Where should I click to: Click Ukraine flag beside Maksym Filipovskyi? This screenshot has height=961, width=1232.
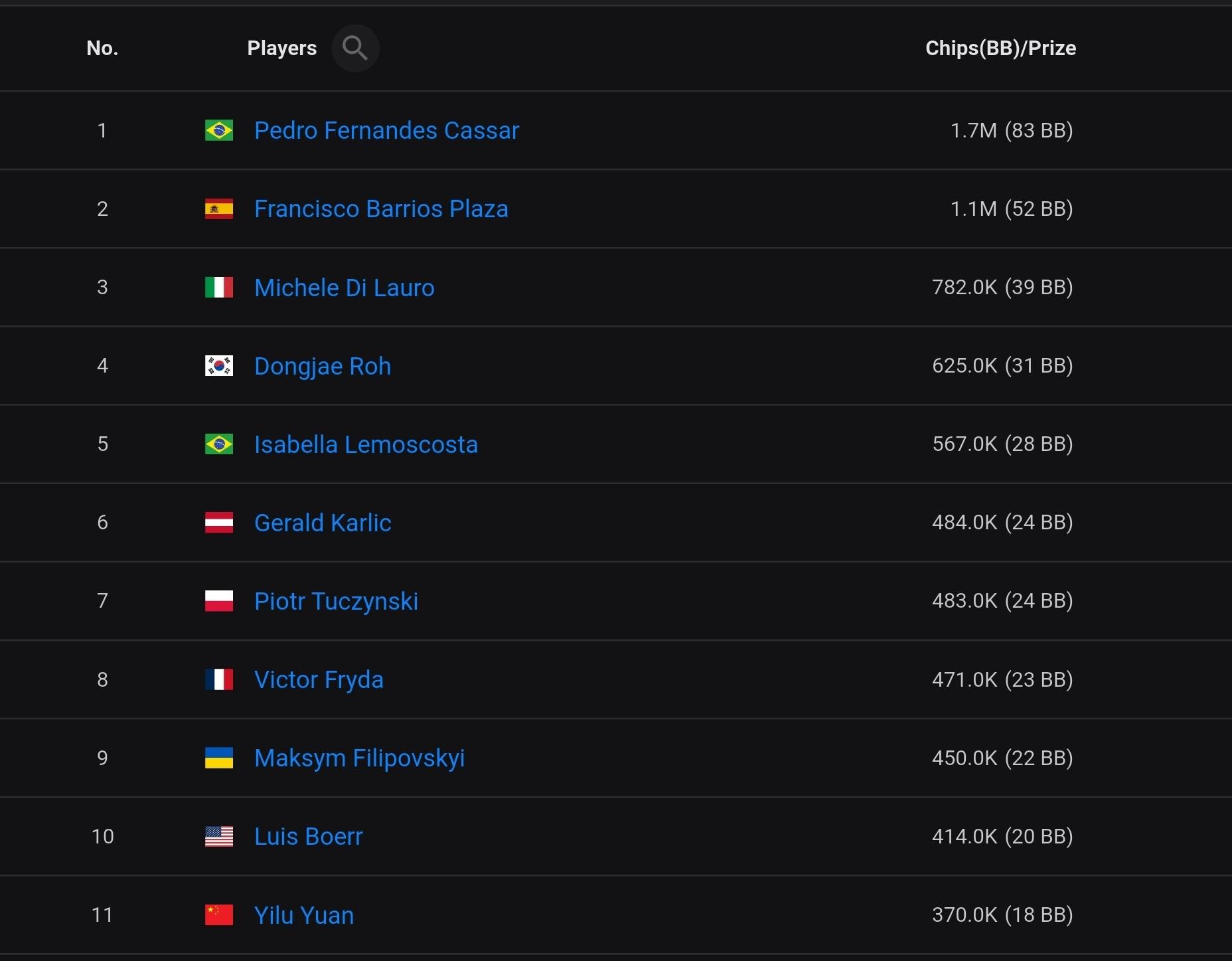[x=219, y=758]
